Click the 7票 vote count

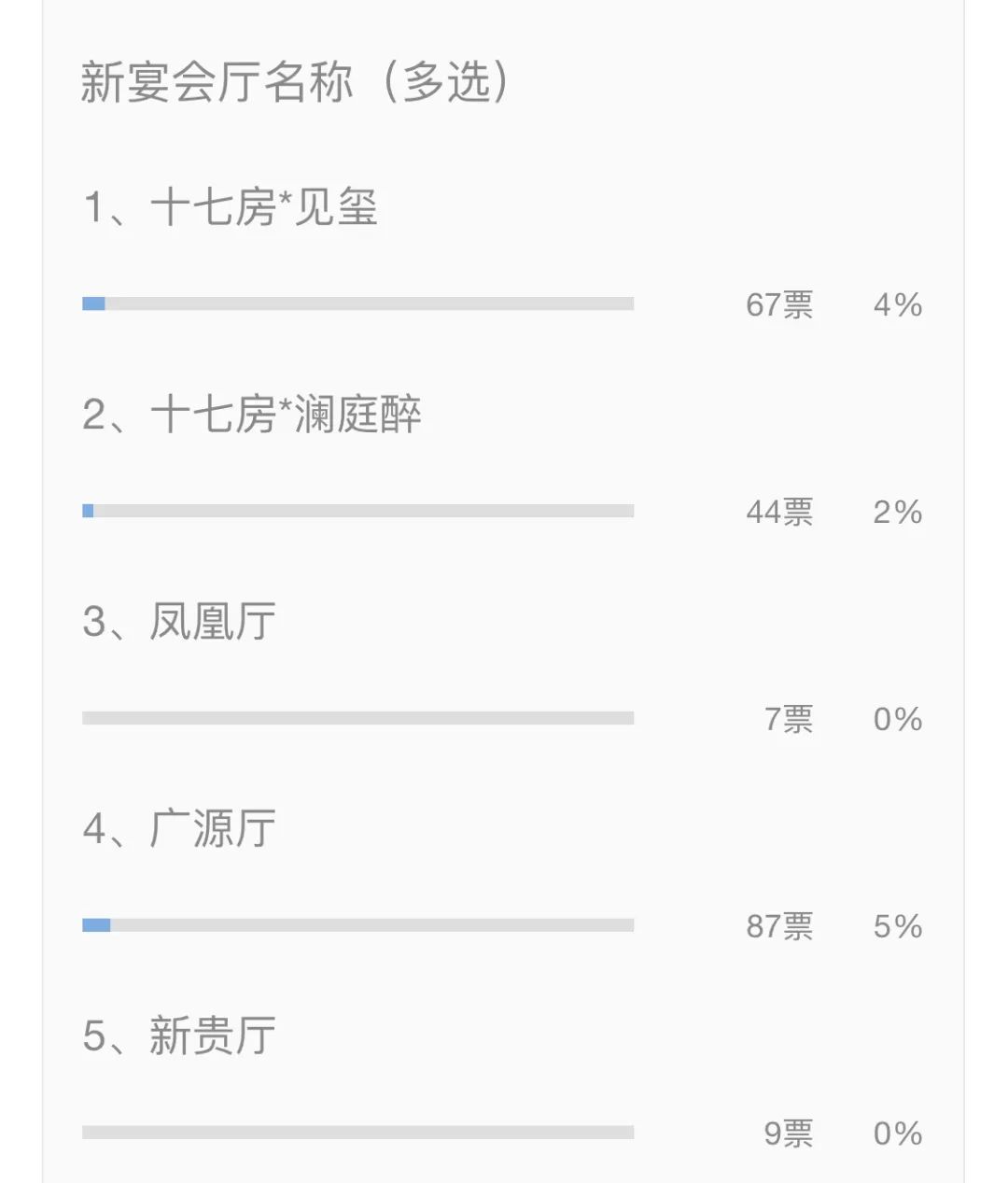pos(790,720)
